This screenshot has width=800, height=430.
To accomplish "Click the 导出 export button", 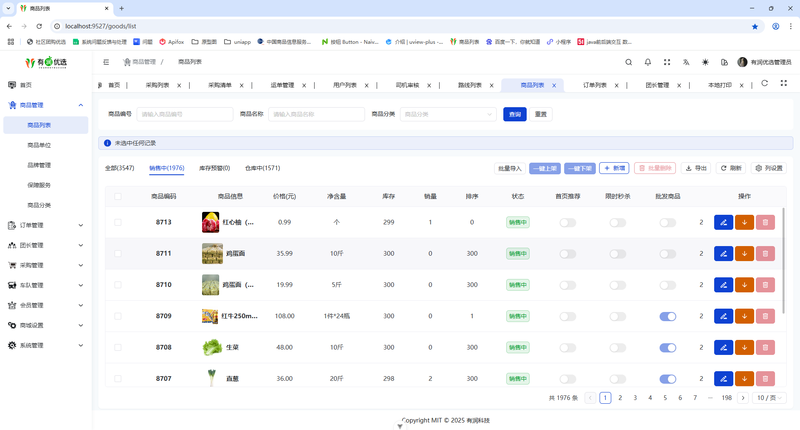I will pyautogui.click(x=696, y=168).
